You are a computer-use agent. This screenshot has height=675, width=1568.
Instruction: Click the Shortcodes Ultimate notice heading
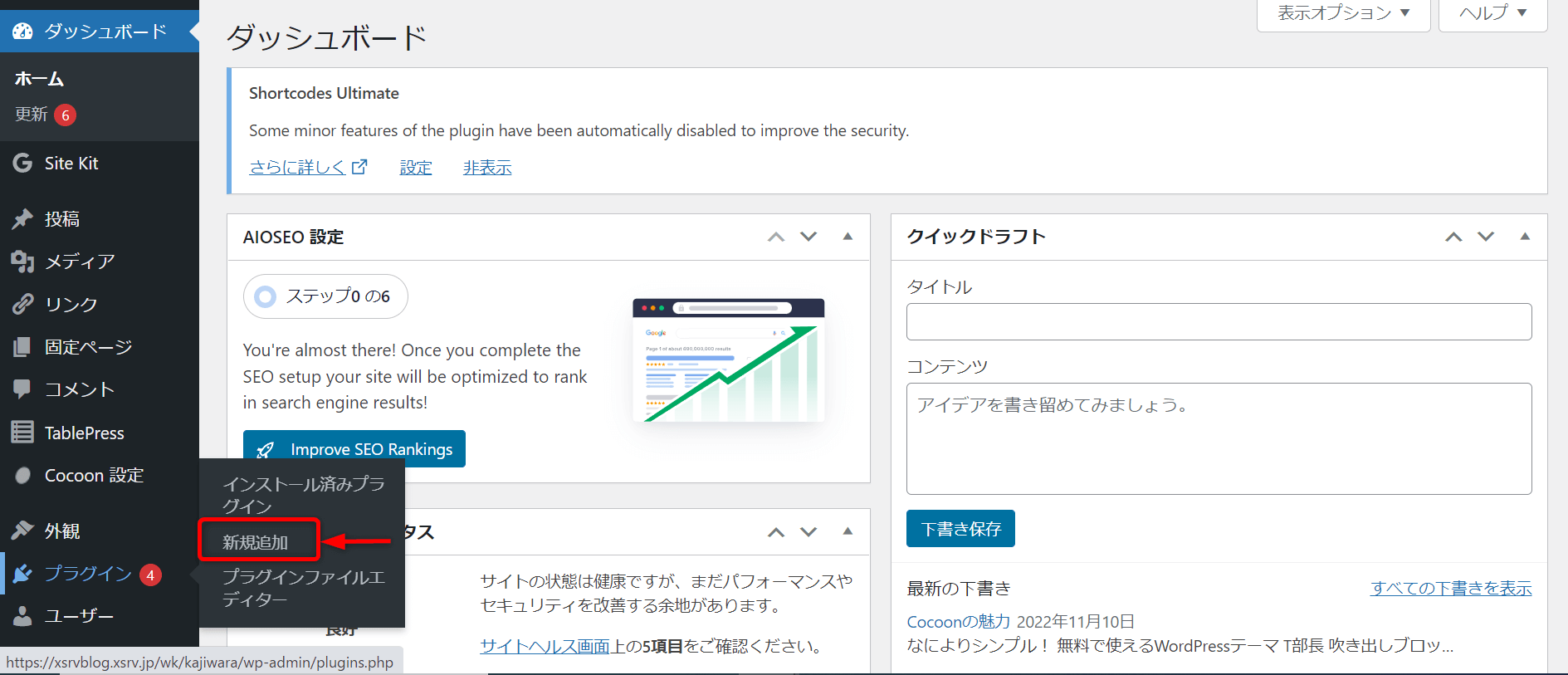[x=324, y=93]
